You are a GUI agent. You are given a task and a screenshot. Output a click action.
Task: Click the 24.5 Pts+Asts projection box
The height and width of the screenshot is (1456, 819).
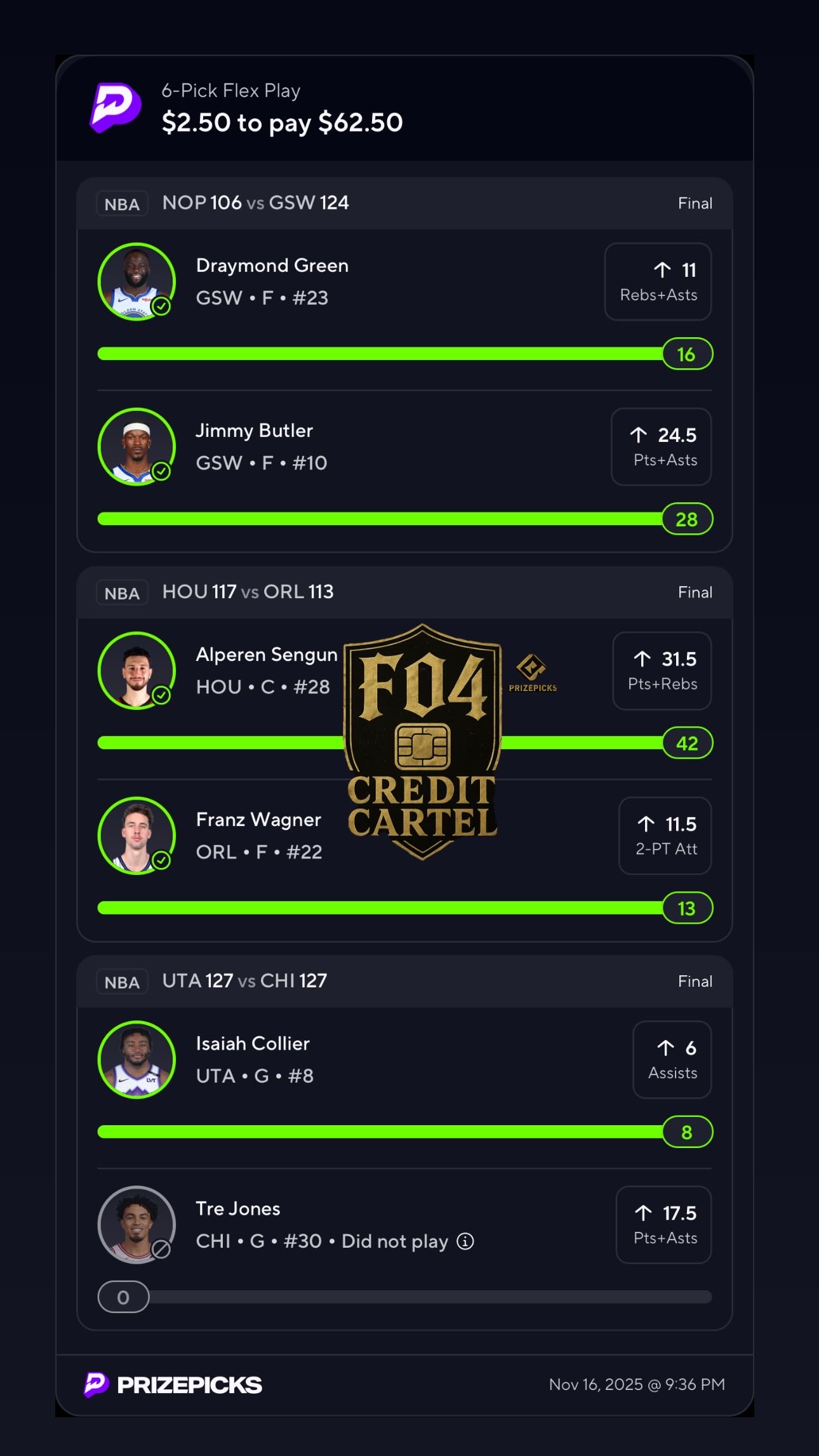click(661, 446)
